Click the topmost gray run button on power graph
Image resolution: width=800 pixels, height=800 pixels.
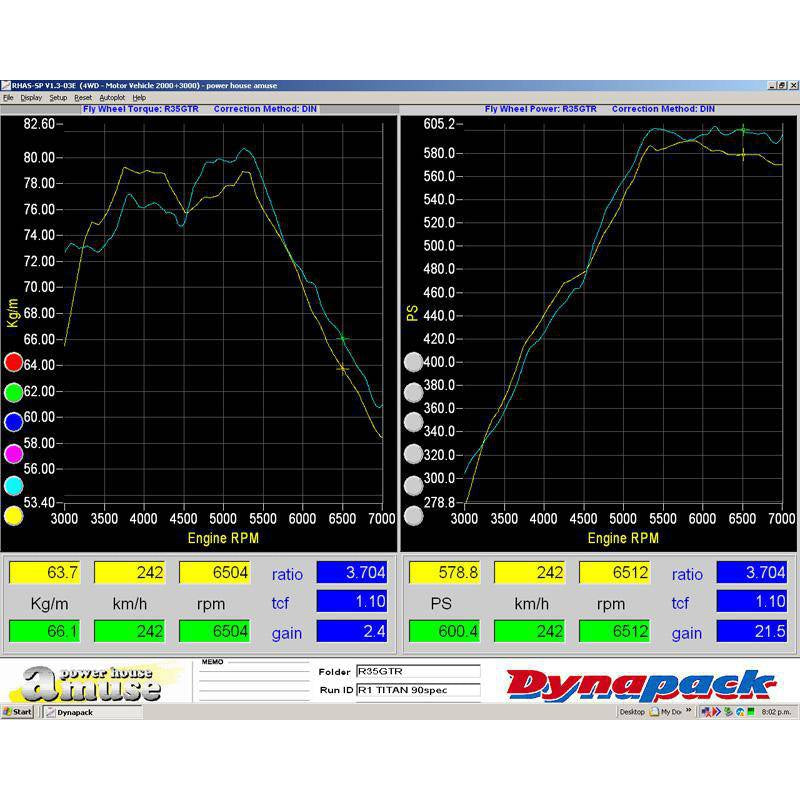point(413,362)
